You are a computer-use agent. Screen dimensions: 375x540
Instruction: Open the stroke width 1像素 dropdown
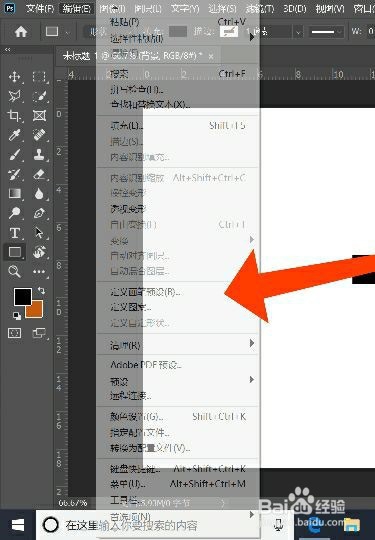pos(298,32)
